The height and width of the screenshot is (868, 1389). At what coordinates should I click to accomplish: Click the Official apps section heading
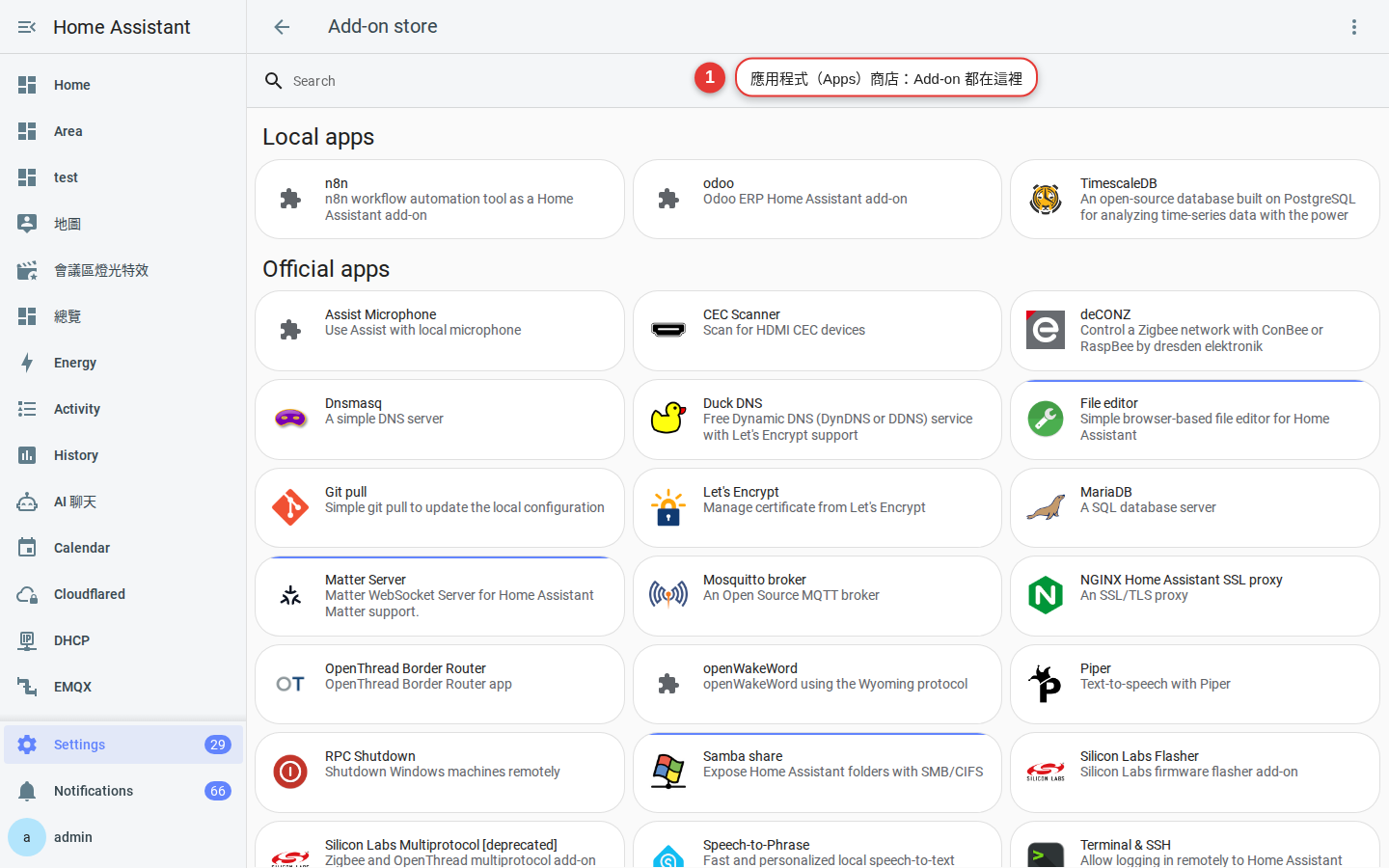pos(326,269)
